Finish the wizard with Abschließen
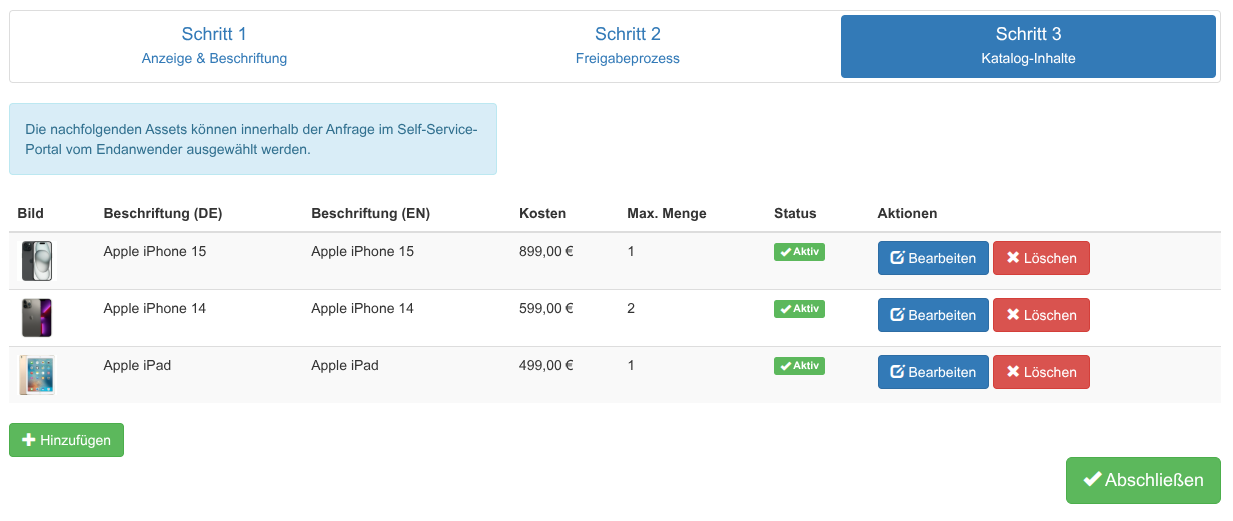This screenshot has height=521, width=1233. (x=1143, y=480)
